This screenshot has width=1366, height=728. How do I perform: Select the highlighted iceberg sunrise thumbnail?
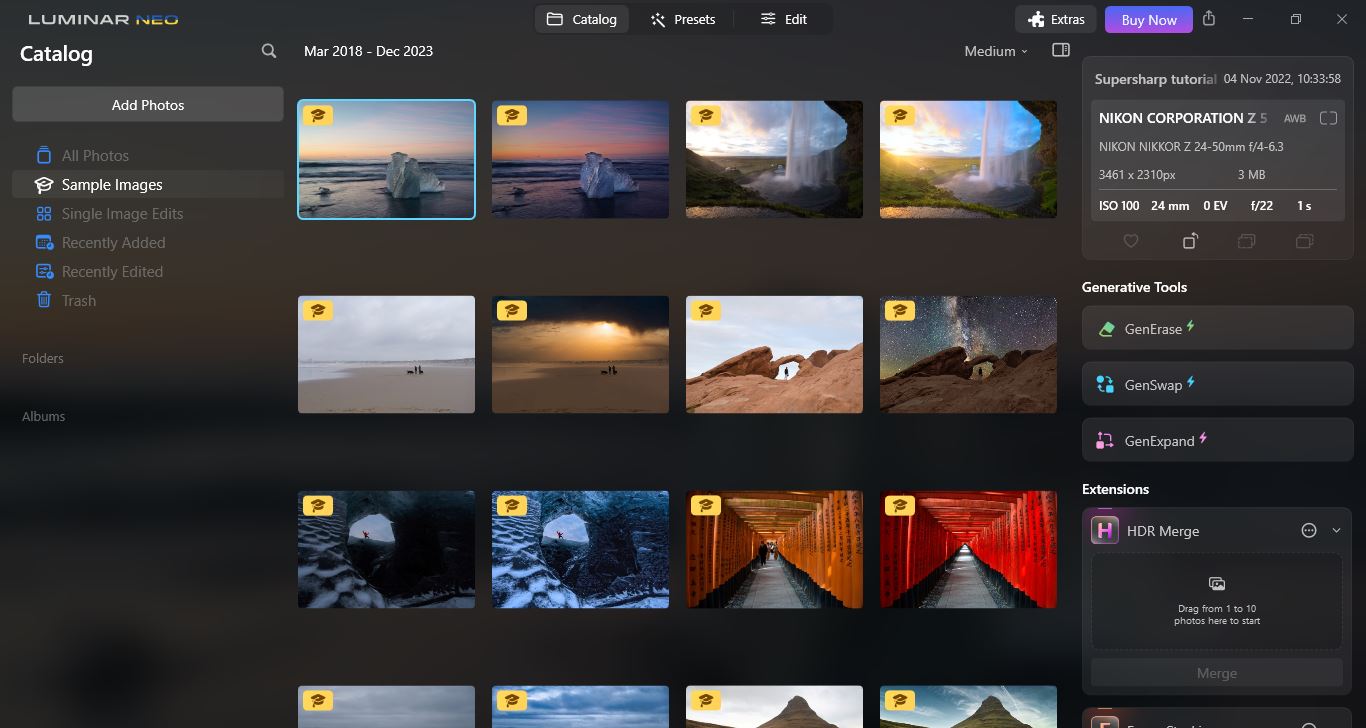tap(386, 159)
